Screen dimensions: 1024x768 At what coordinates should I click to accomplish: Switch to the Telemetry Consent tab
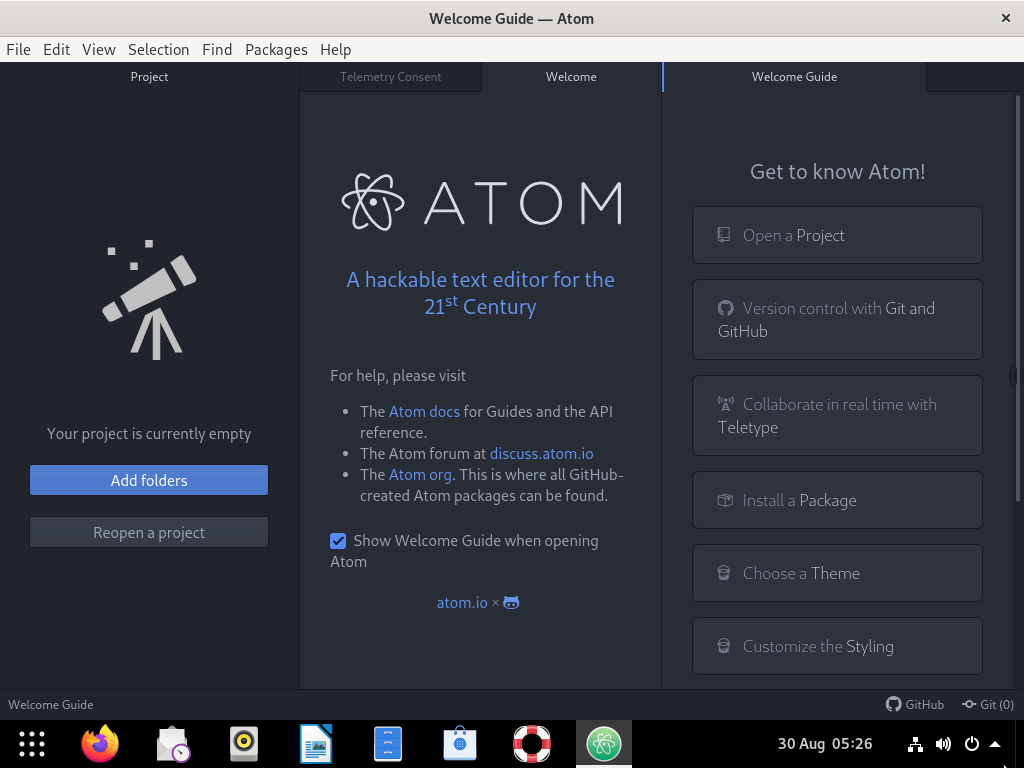pyautogui.click(x=391, y=77)
